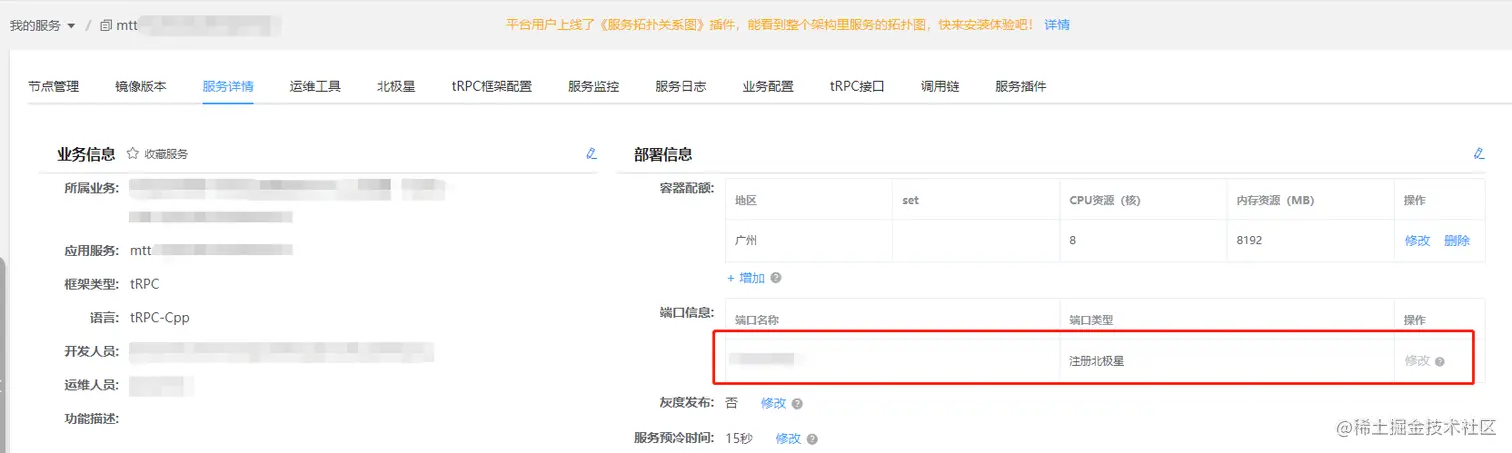Click the 详情 link in the announcement banner
Viewport: 1512px width, 453px height.
tap(1057, 24)
